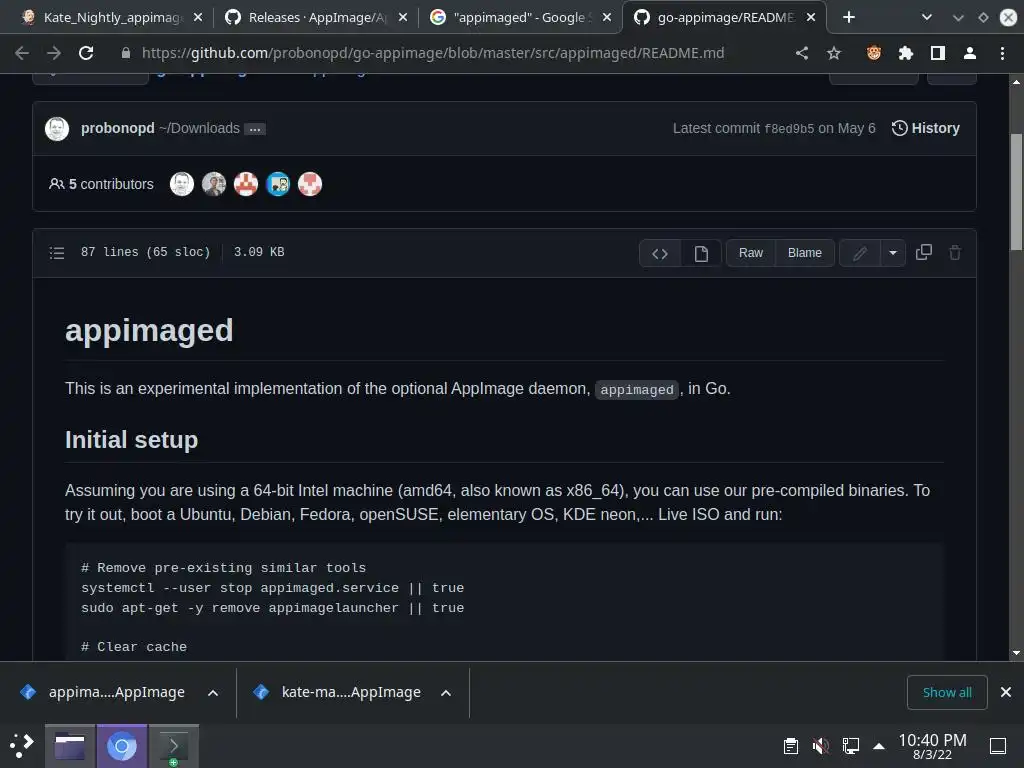Click the appimaged inline code text
Image resolution: width=1024 pixels, height=768 pixels.
coord(637,390)
